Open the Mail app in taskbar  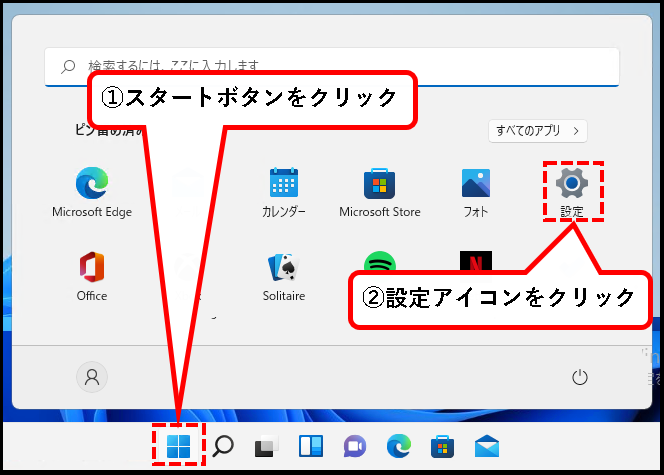[487, 446]
